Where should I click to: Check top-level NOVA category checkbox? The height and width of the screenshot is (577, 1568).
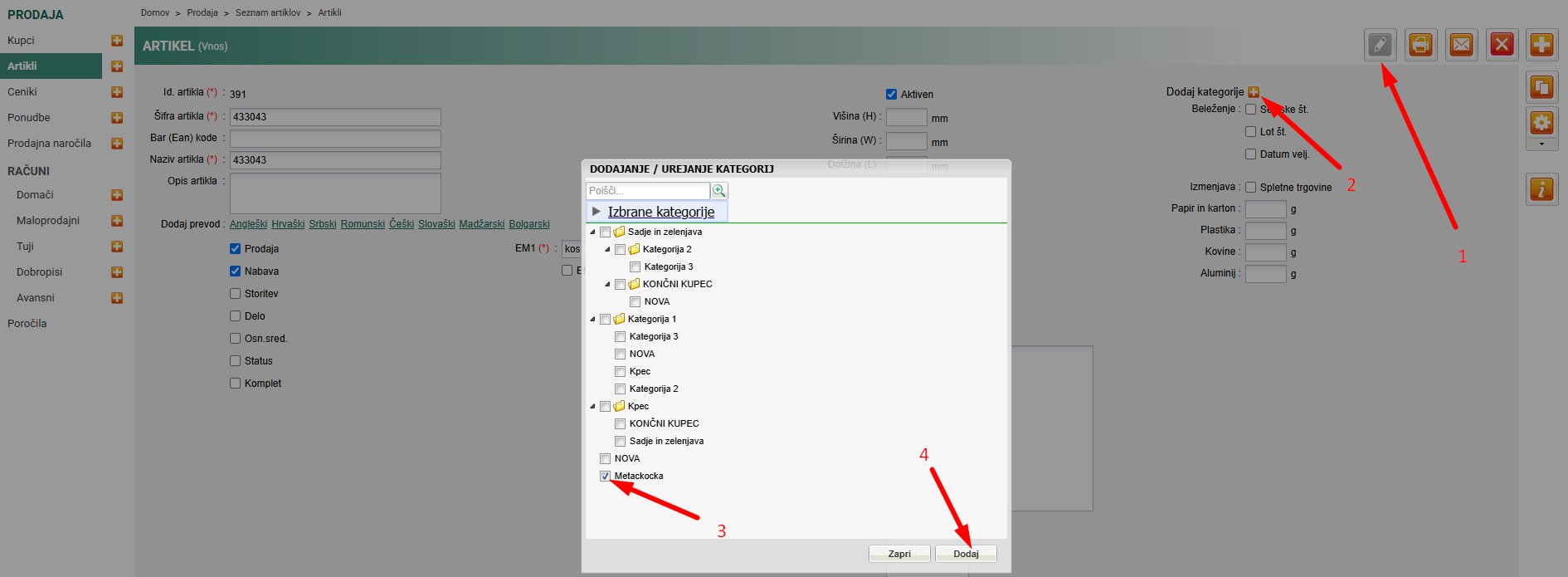pyautogui.click(x=605, y=458)
